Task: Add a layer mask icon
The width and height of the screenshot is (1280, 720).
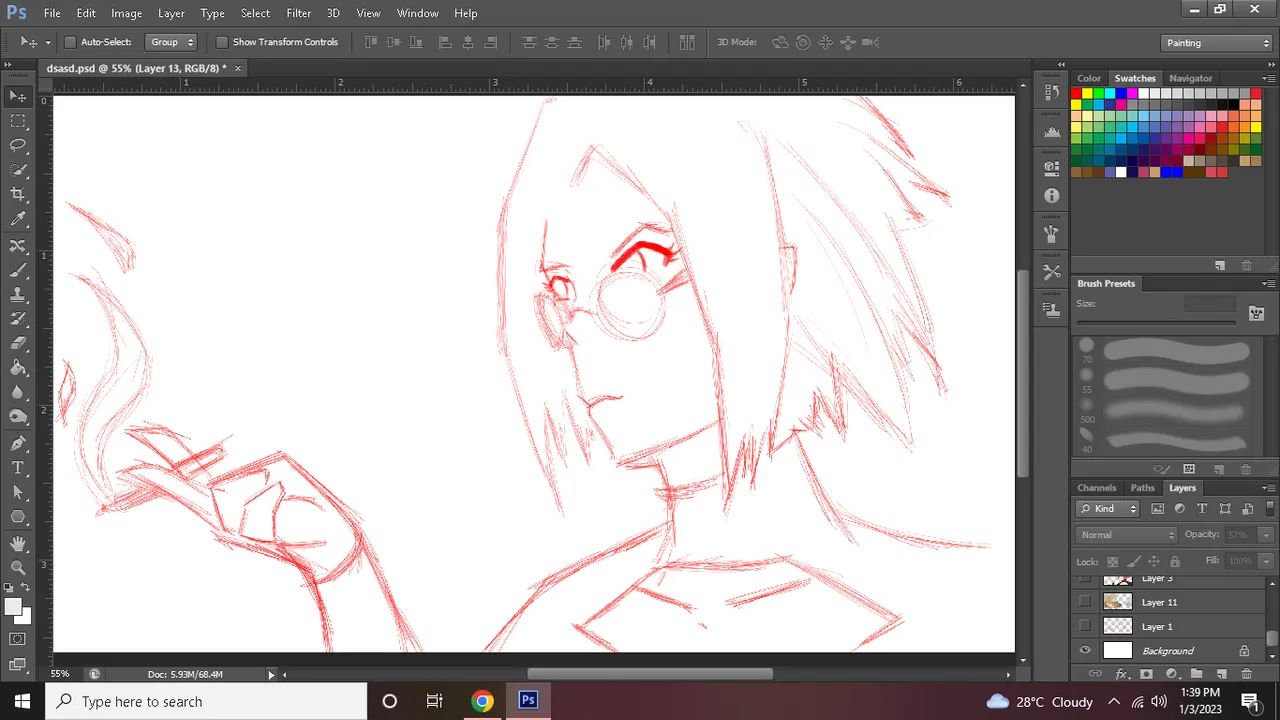Action: [x=1146, y=675]
